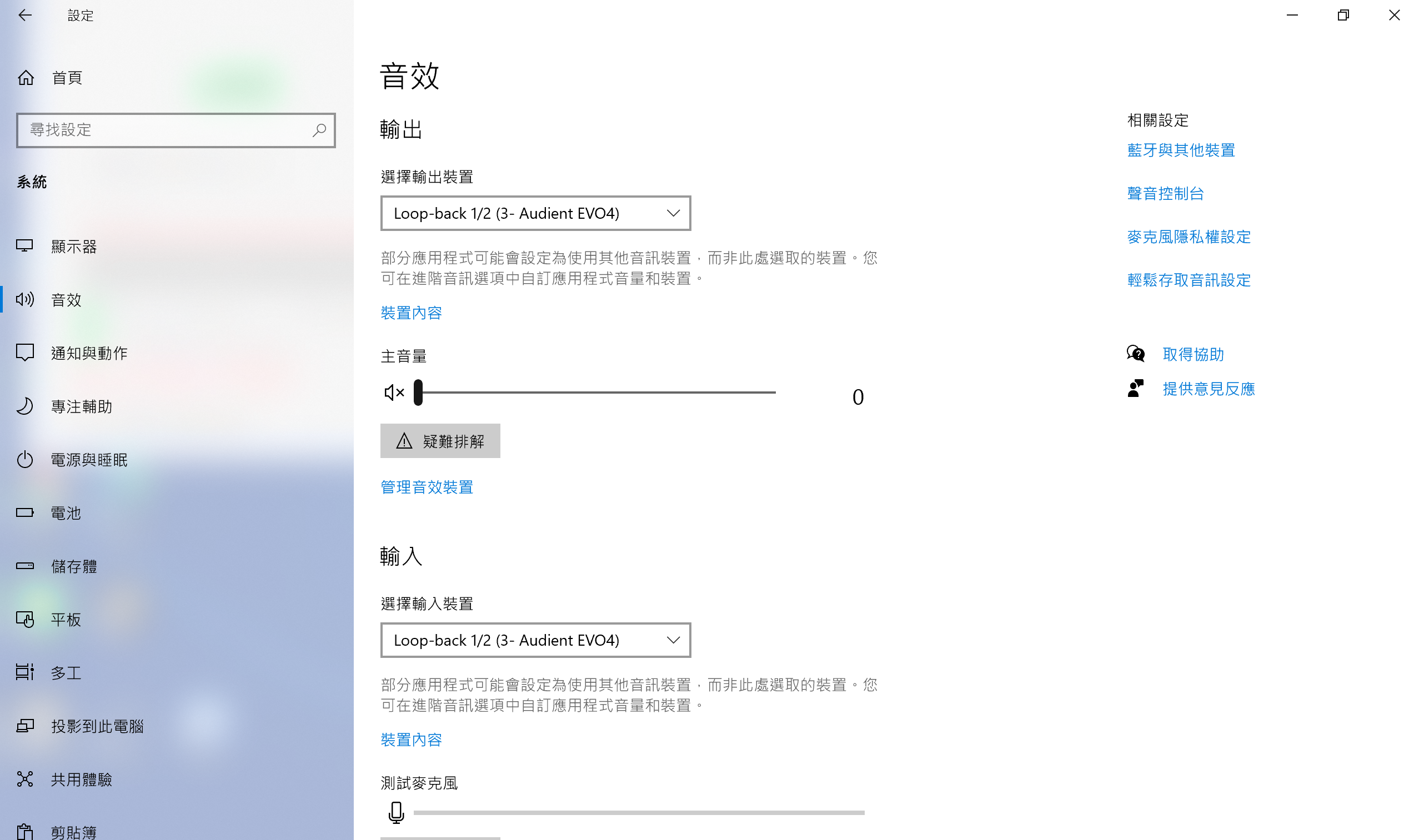Open the 選擇輸入裝置 dropdown
Viewport: 1409px width, 840px height.
[x=535, y=640]
